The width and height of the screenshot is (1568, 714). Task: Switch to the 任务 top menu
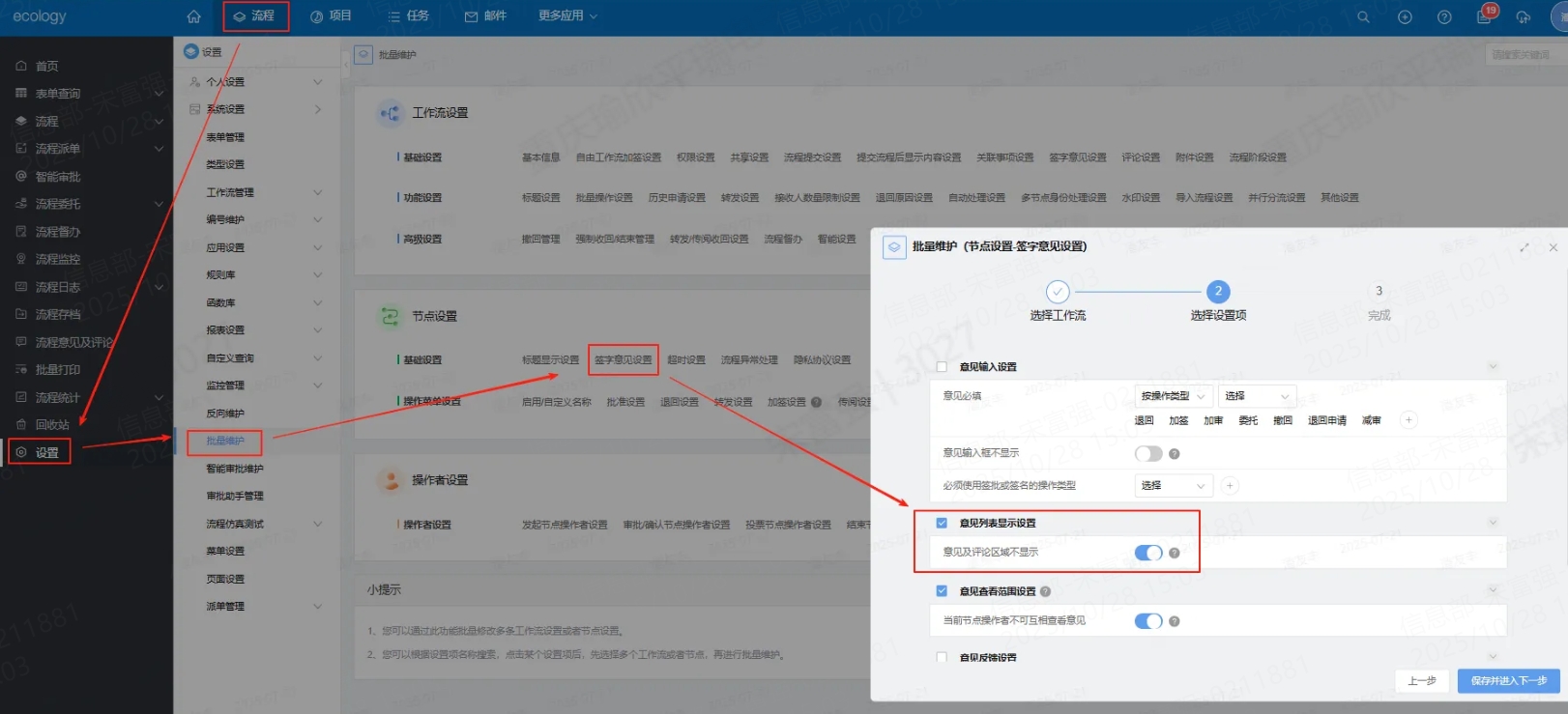(x=408, y=16)
